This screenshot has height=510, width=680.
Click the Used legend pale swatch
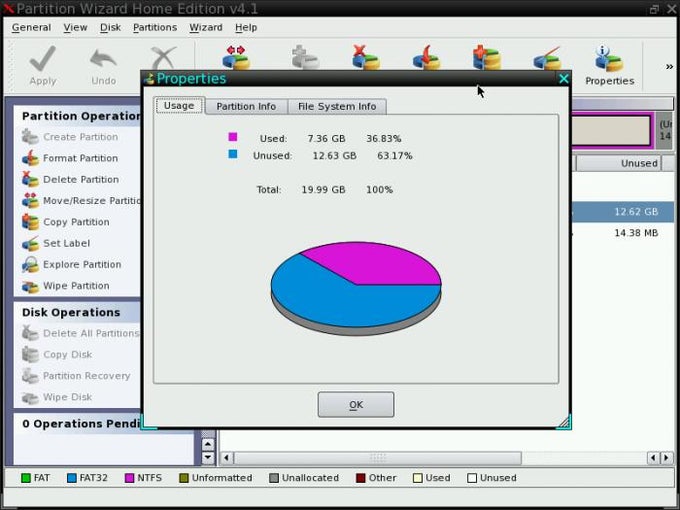click(418, 478)
